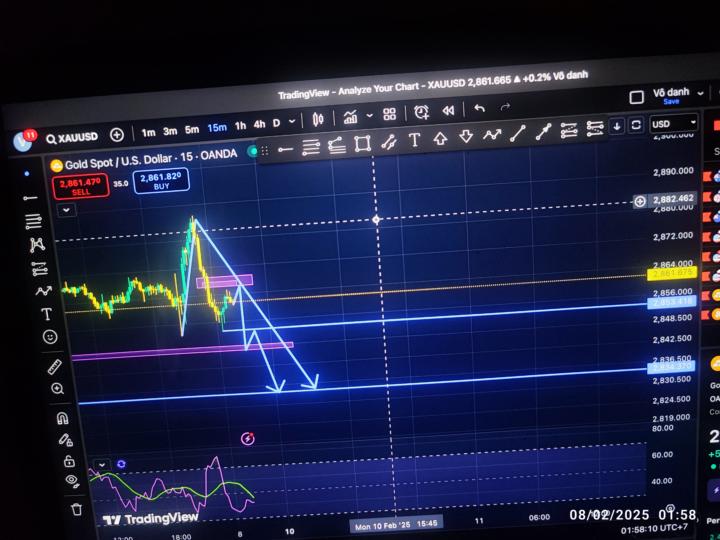Start bar replay mode
The width and height of the screenshot is (720, 540).
(448, 110)
